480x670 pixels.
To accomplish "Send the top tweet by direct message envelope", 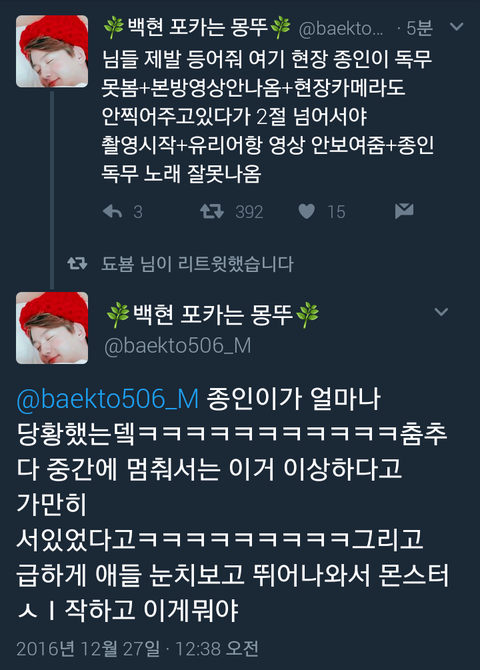I will click(404, 211).
